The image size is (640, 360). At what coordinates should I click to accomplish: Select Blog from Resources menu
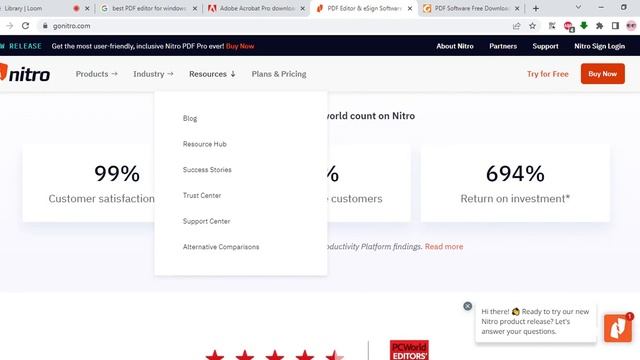[190, 118]
